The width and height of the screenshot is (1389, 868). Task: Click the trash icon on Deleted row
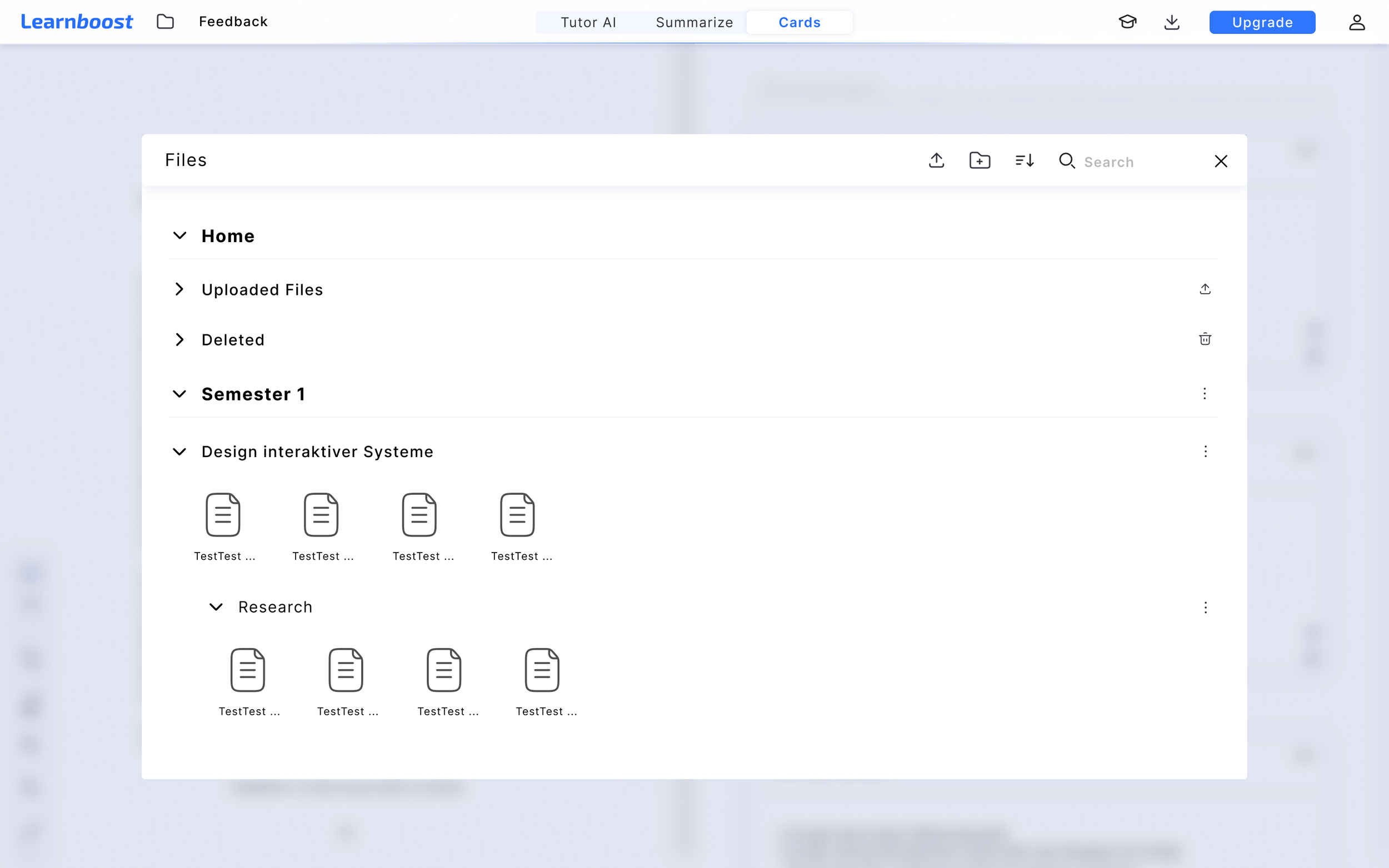pyautogui.click(x=1205, y=339)
